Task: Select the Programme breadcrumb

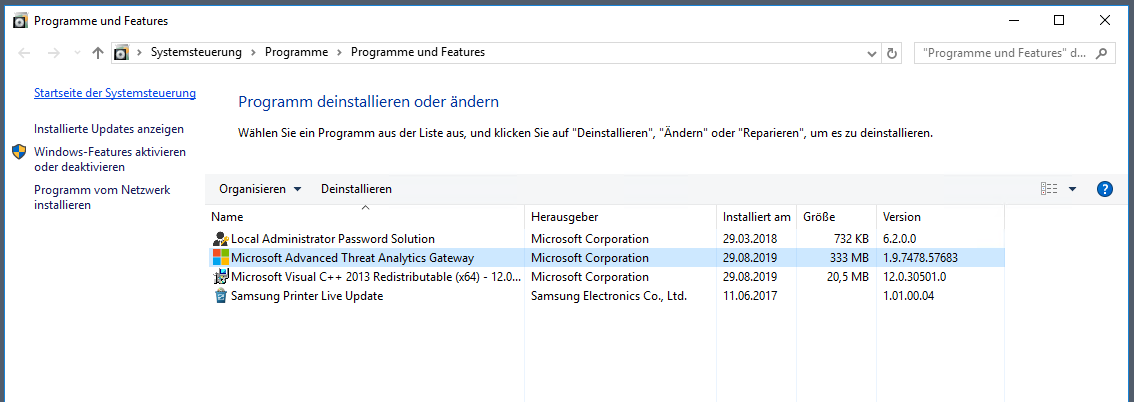Action: coord(297,52)
